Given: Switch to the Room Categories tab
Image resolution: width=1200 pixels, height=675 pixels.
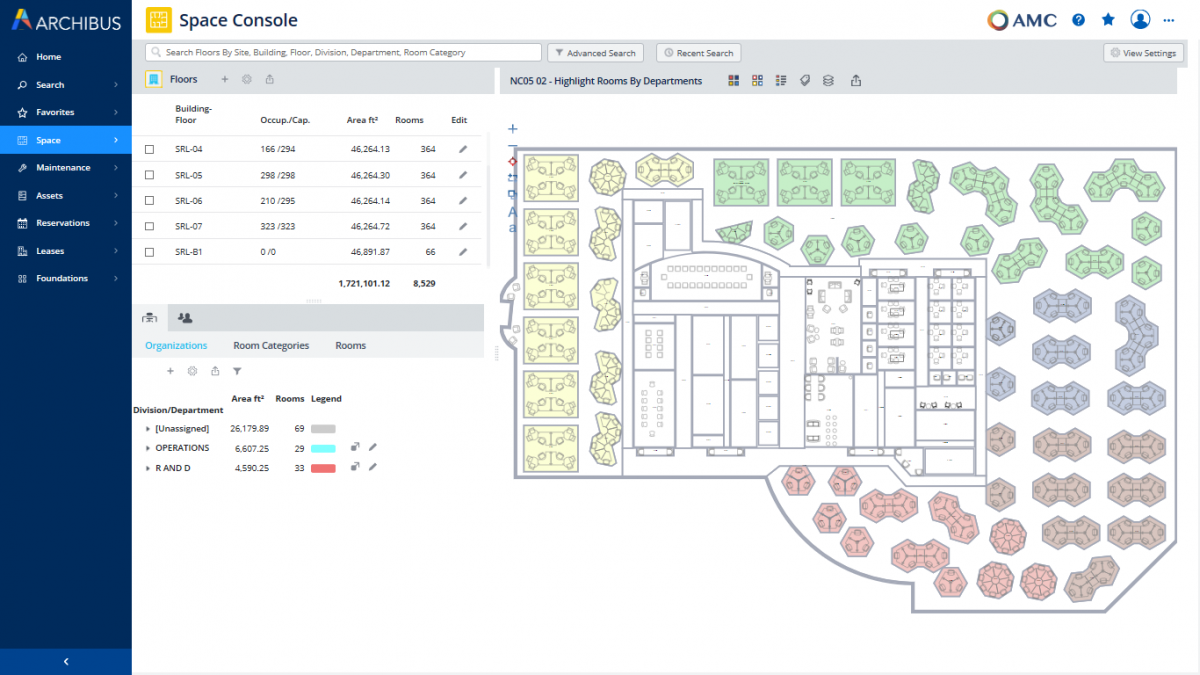Looking at the screenshot, I should pyautogui.click(x=270, y=345).
